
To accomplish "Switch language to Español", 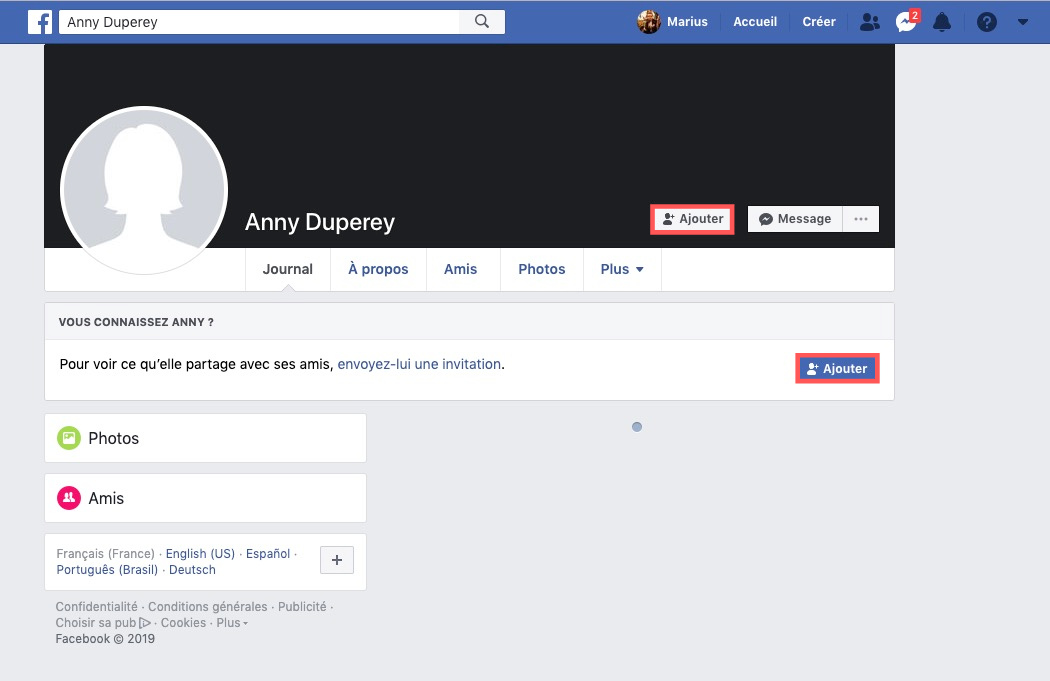I will (268, 554).
